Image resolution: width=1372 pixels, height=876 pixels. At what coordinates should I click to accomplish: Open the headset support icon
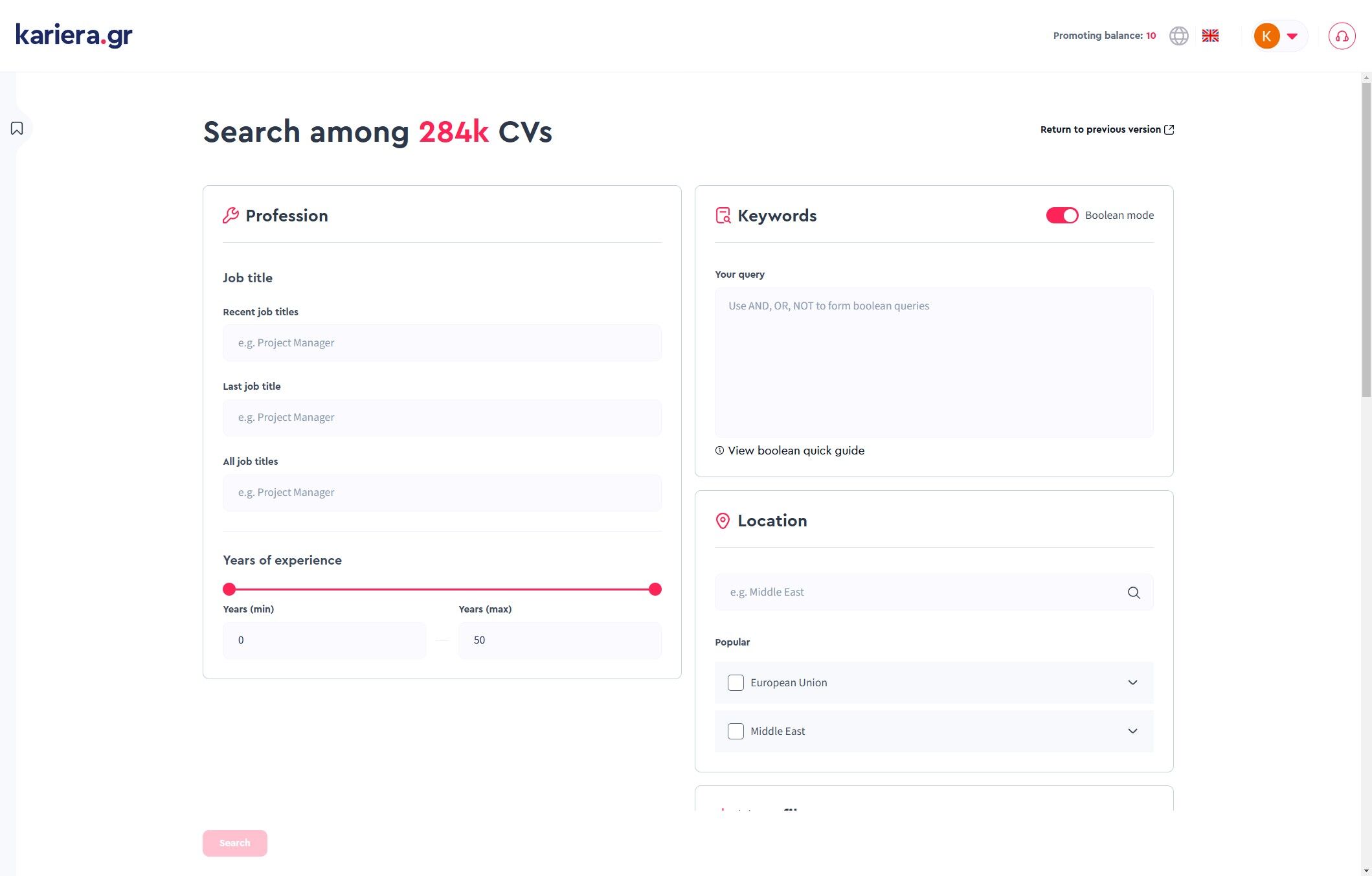[x=1342, y=36]
